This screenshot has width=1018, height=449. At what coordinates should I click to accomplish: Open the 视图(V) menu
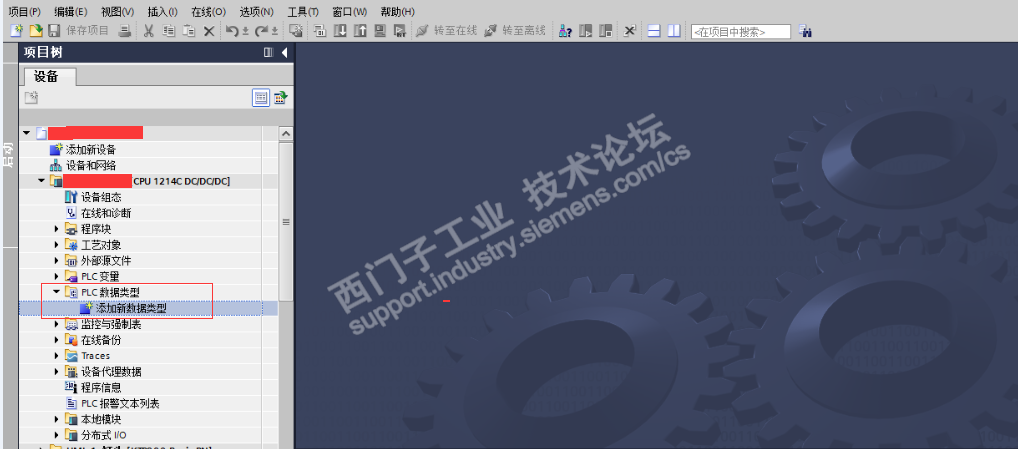pyautogui.click(x=118, y=12)
